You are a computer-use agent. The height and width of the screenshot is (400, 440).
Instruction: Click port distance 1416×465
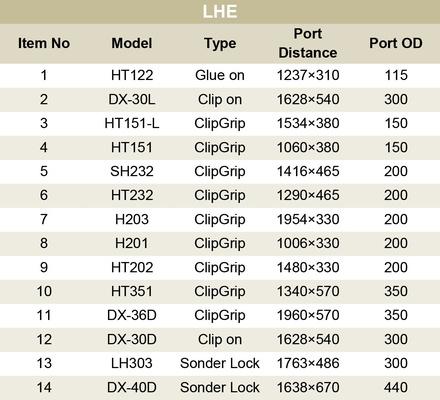coord(308,171)
